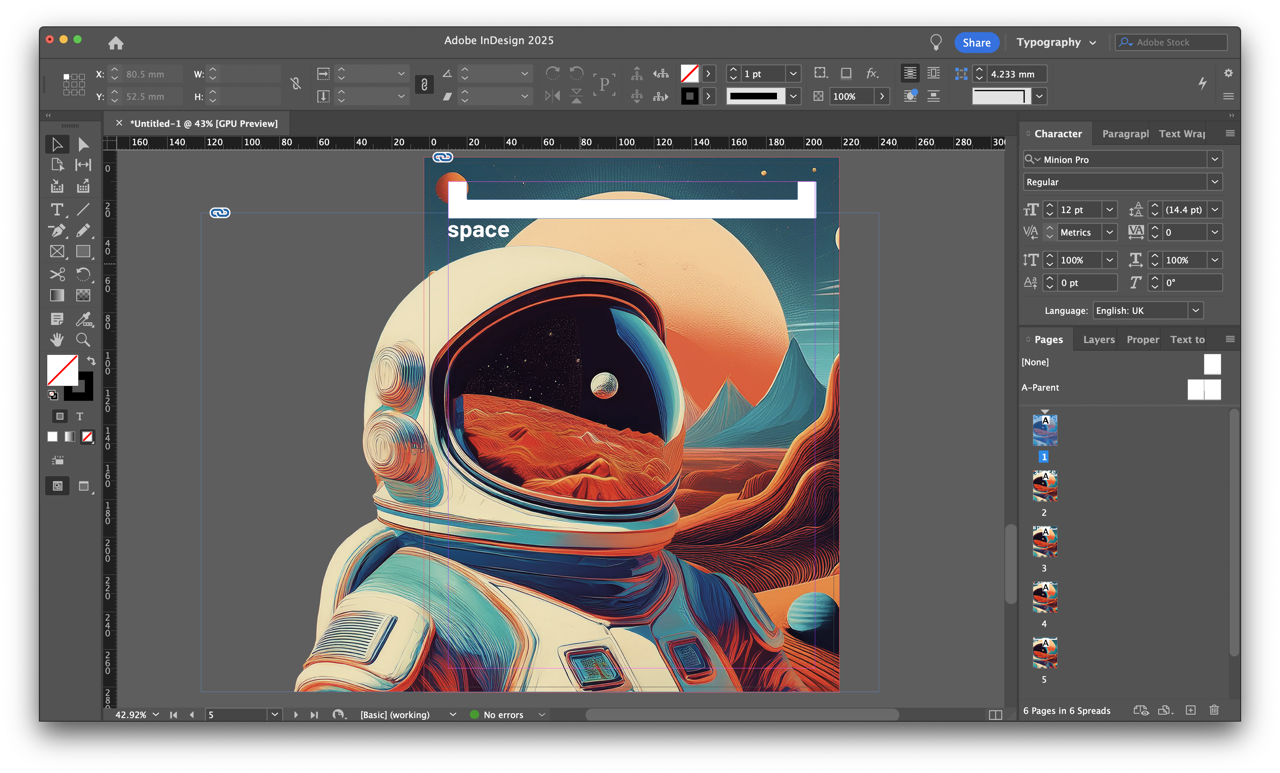Pick the Gradient Feather tool

83,296
